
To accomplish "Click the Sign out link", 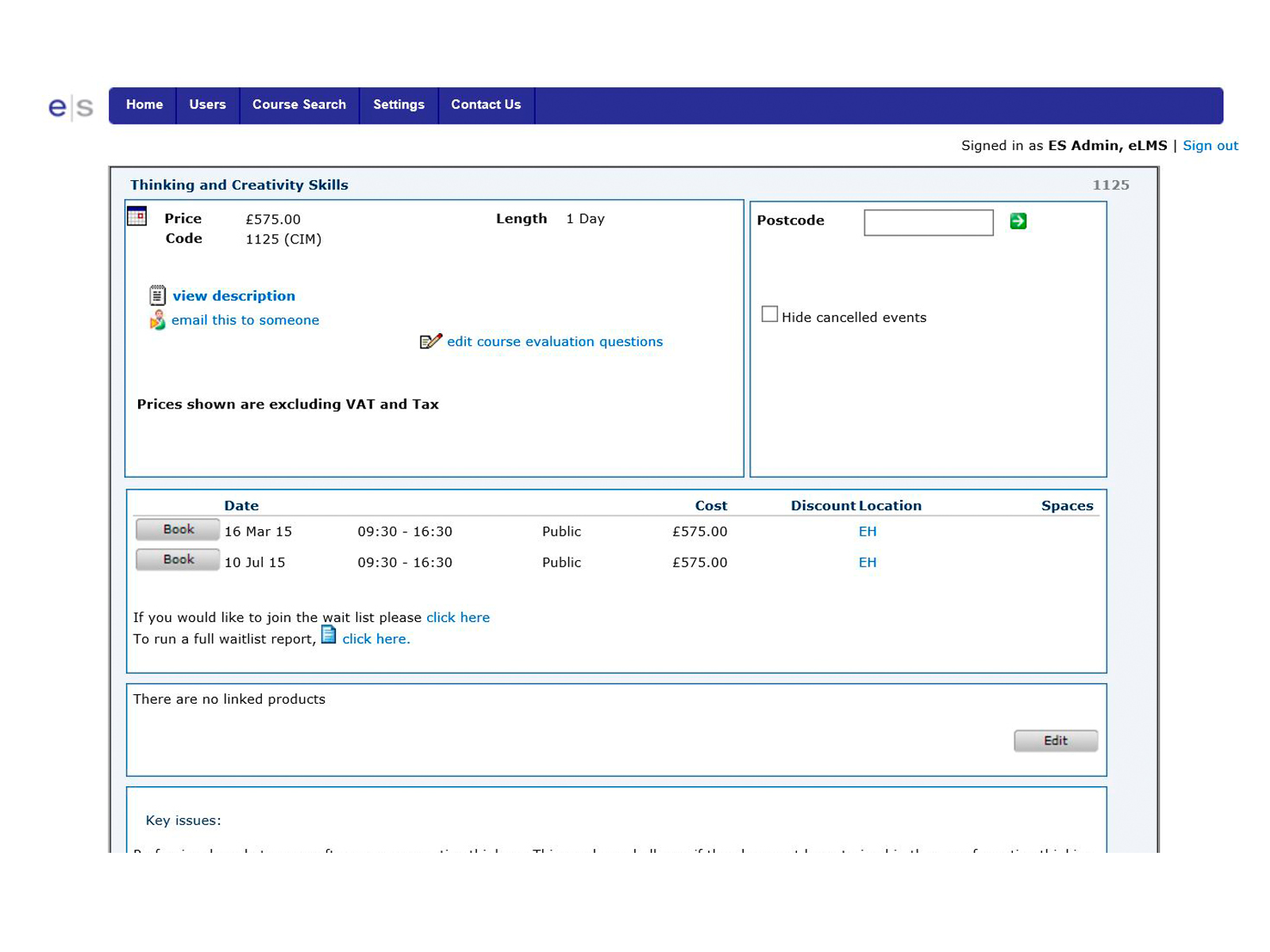I will tap(1210, 145).
